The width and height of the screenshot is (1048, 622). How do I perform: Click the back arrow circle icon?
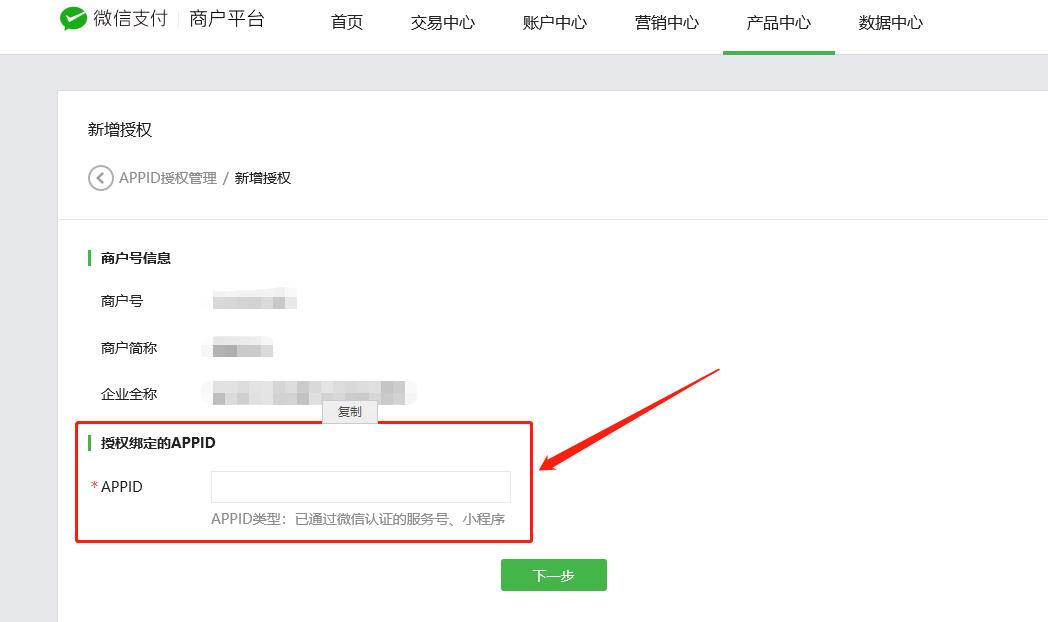[101, 178]
